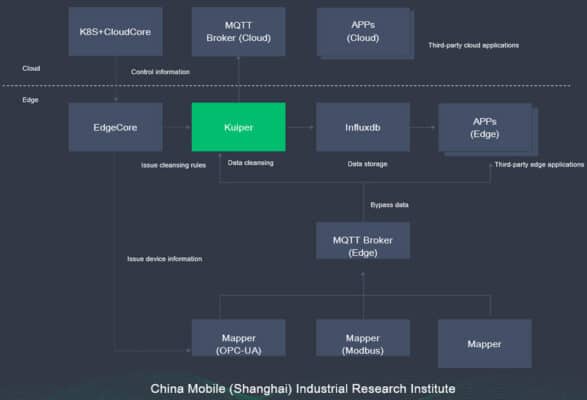Click China Mobile (Shanghai) Industrial Research Institute caption
The image size is (587, 400).
303,389
